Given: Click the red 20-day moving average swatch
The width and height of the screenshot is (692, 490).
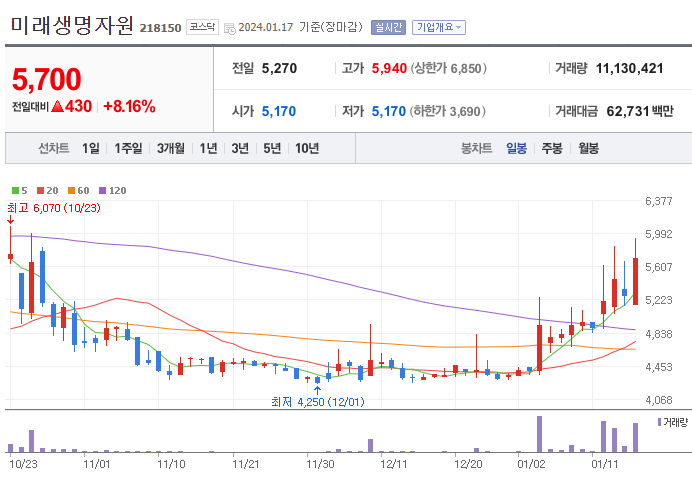Looking at the screenshot, I should 41,191.
